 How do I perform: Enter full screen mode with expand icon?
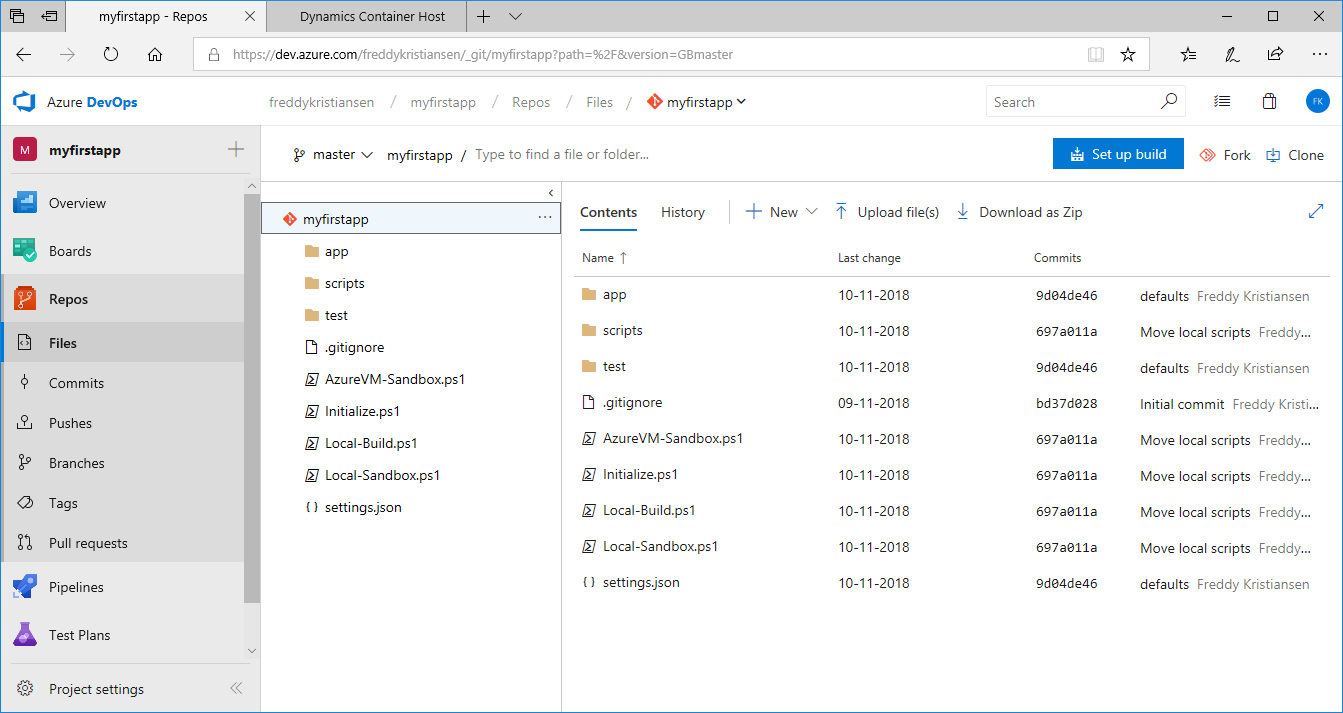[x=1315, y=212]
